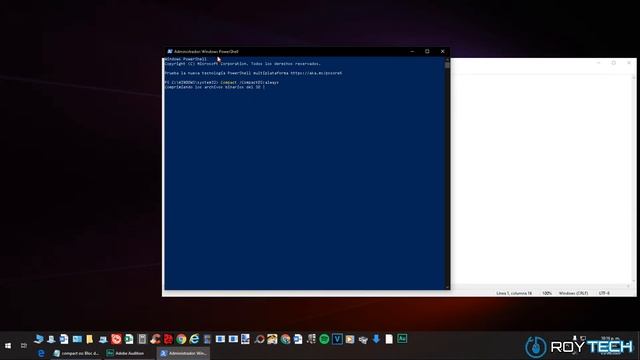Click the '100%' zoom status in Notepad
Viewport: 640px width, 360px height.
(547, 293)
